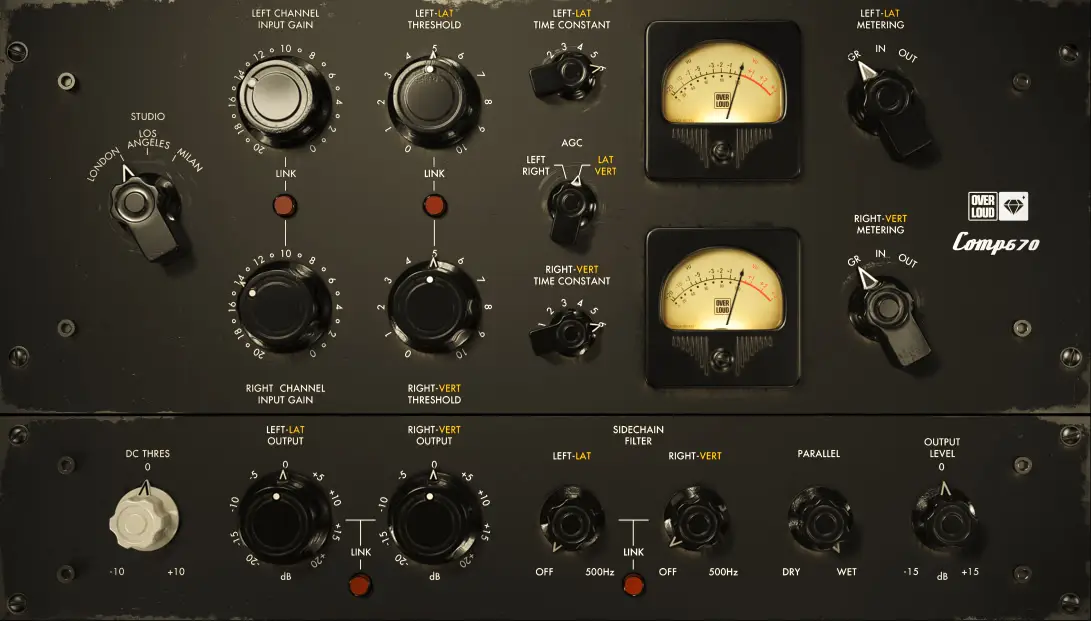This screenshot has width=1091, height=621.
Task: Click the Right-Vert Threshold knob
Action: [434, 307]
